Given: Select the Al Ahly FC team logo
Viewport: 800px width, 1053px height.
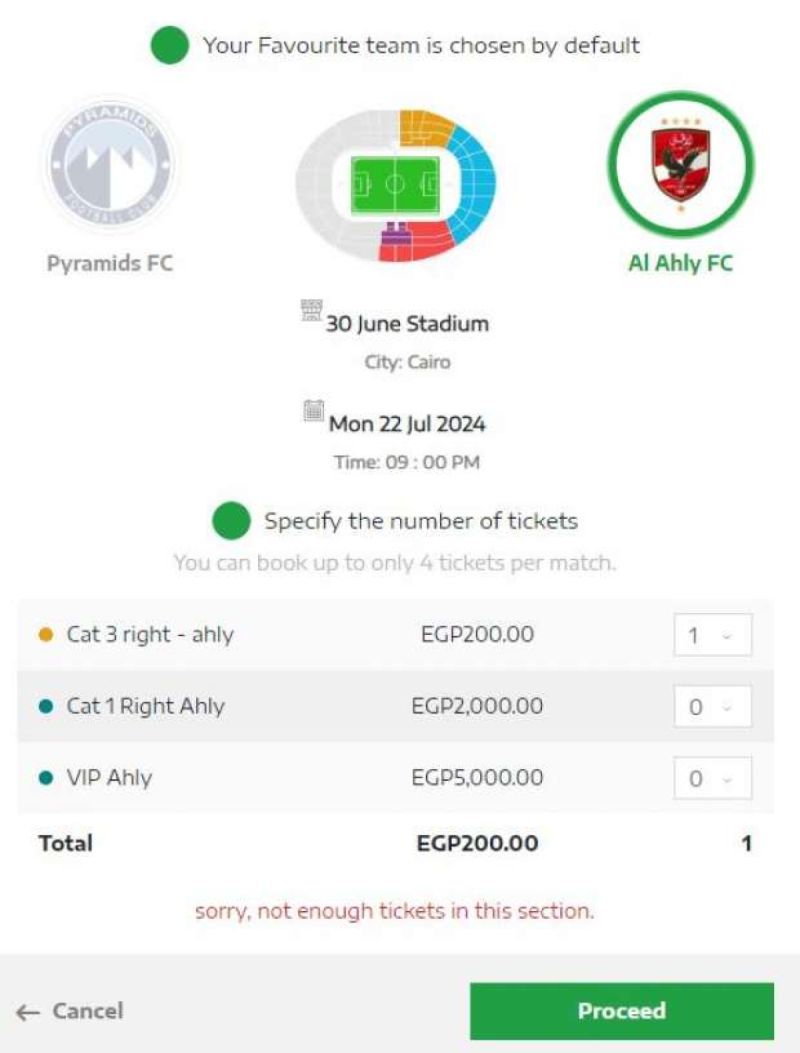Looking at the screenshot, I should pyautogui.click(x=680, y=163).
